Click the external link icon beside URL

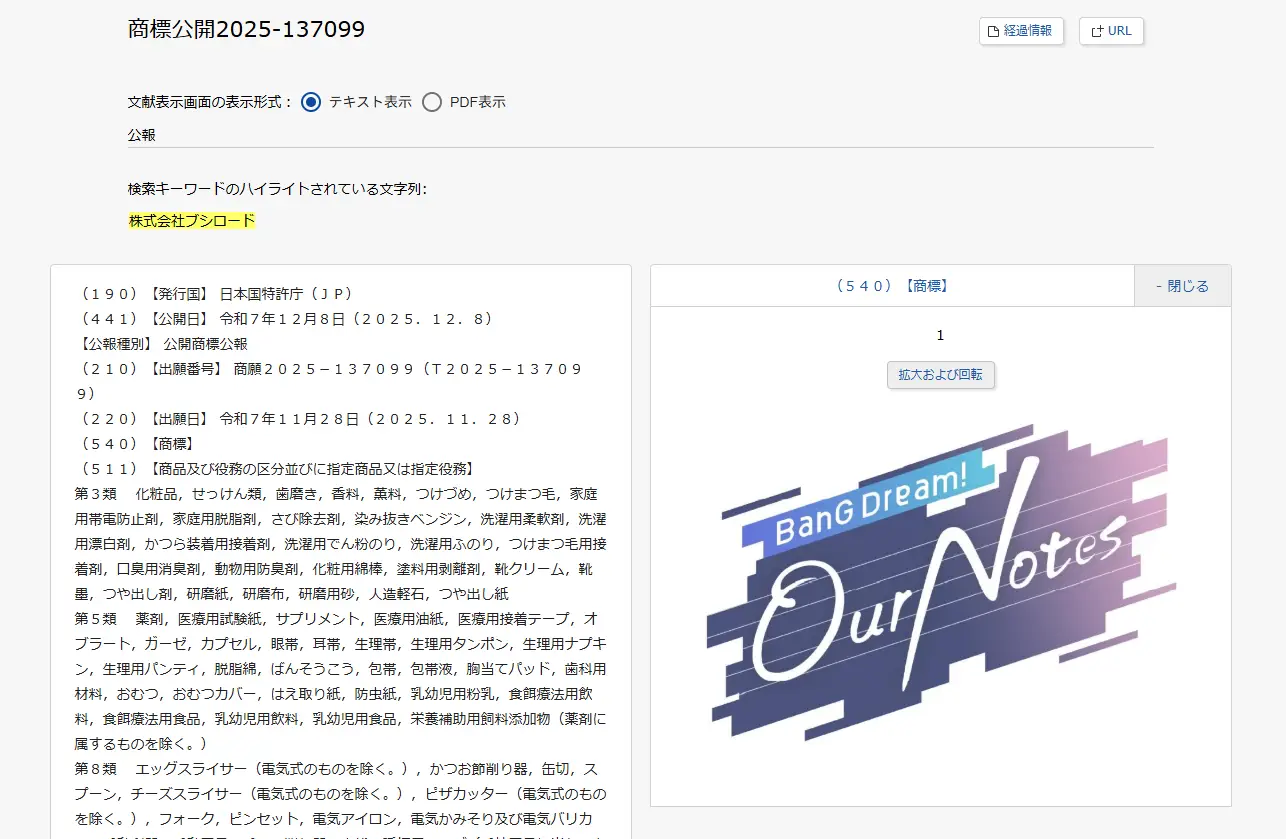tap(1097, 31)
